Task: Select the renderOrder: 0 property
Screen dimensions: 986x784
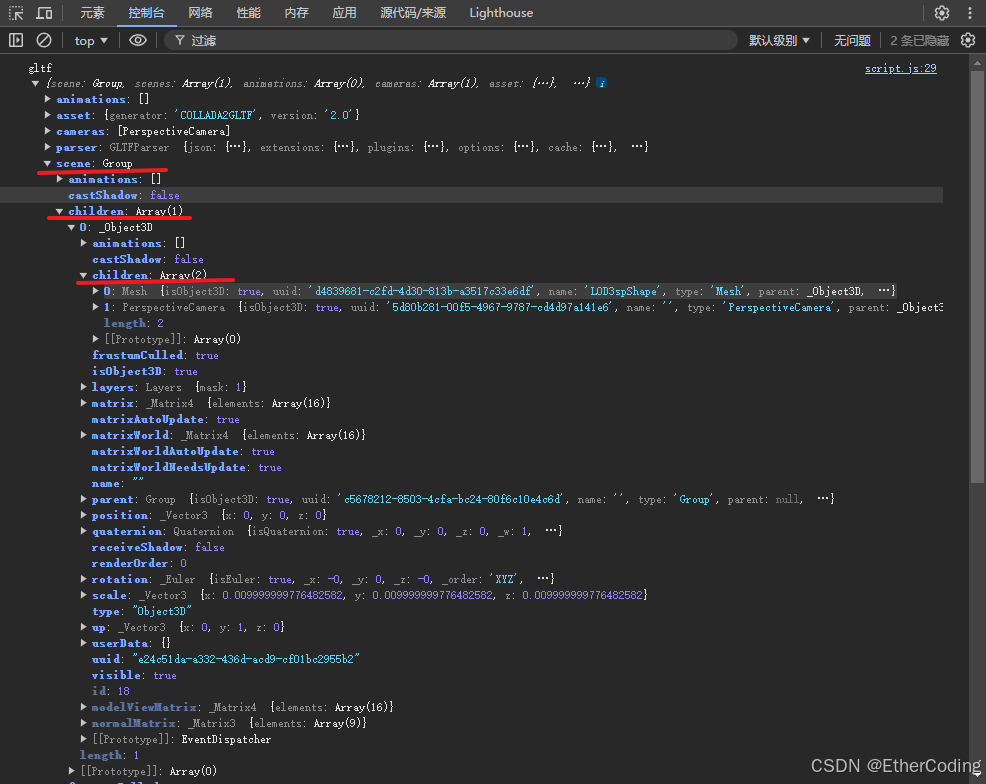Action: 139,563
